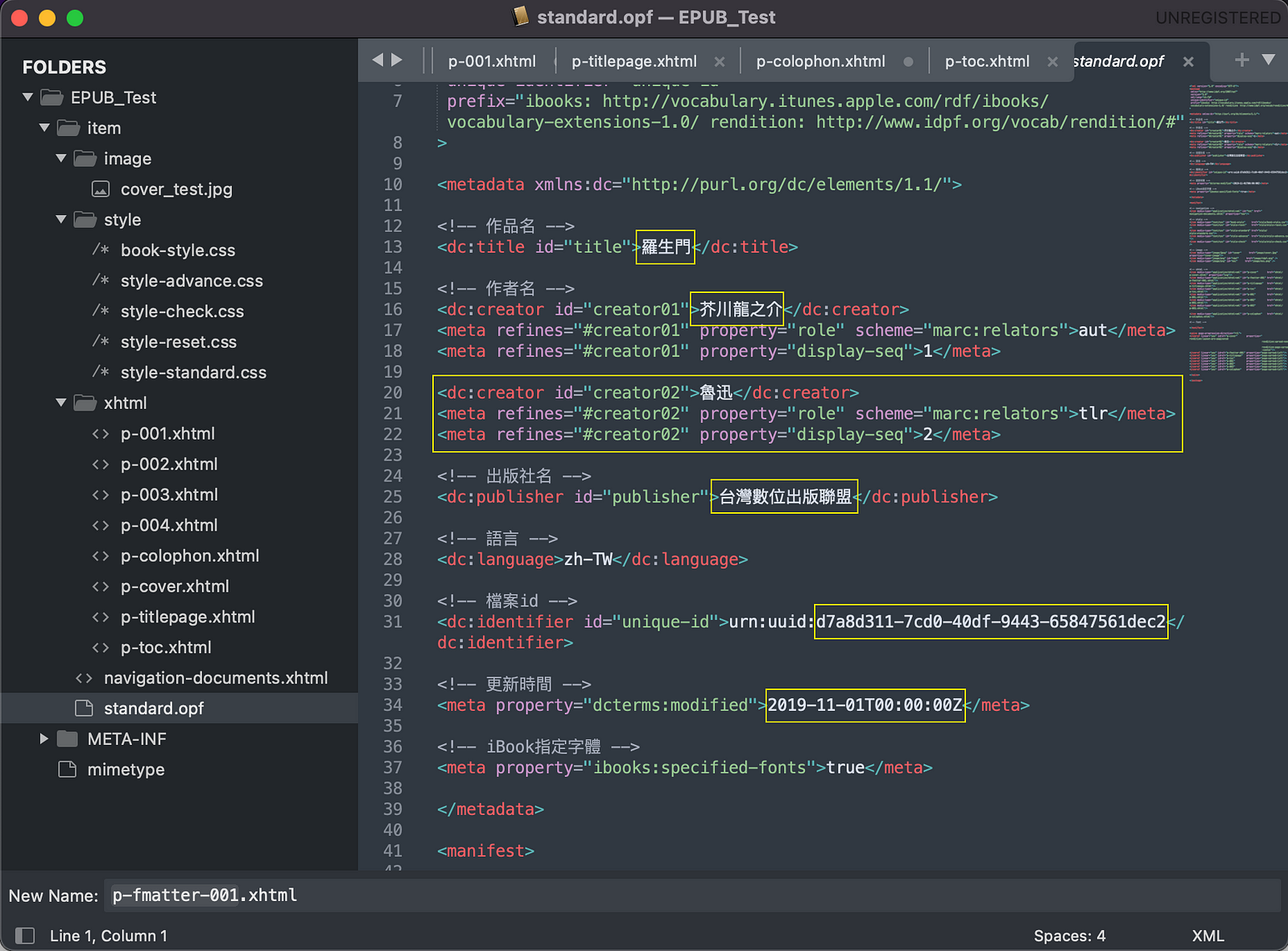
Task: Click the mimetype file icon
Action: pyautogui.click(x=68, y=769)
